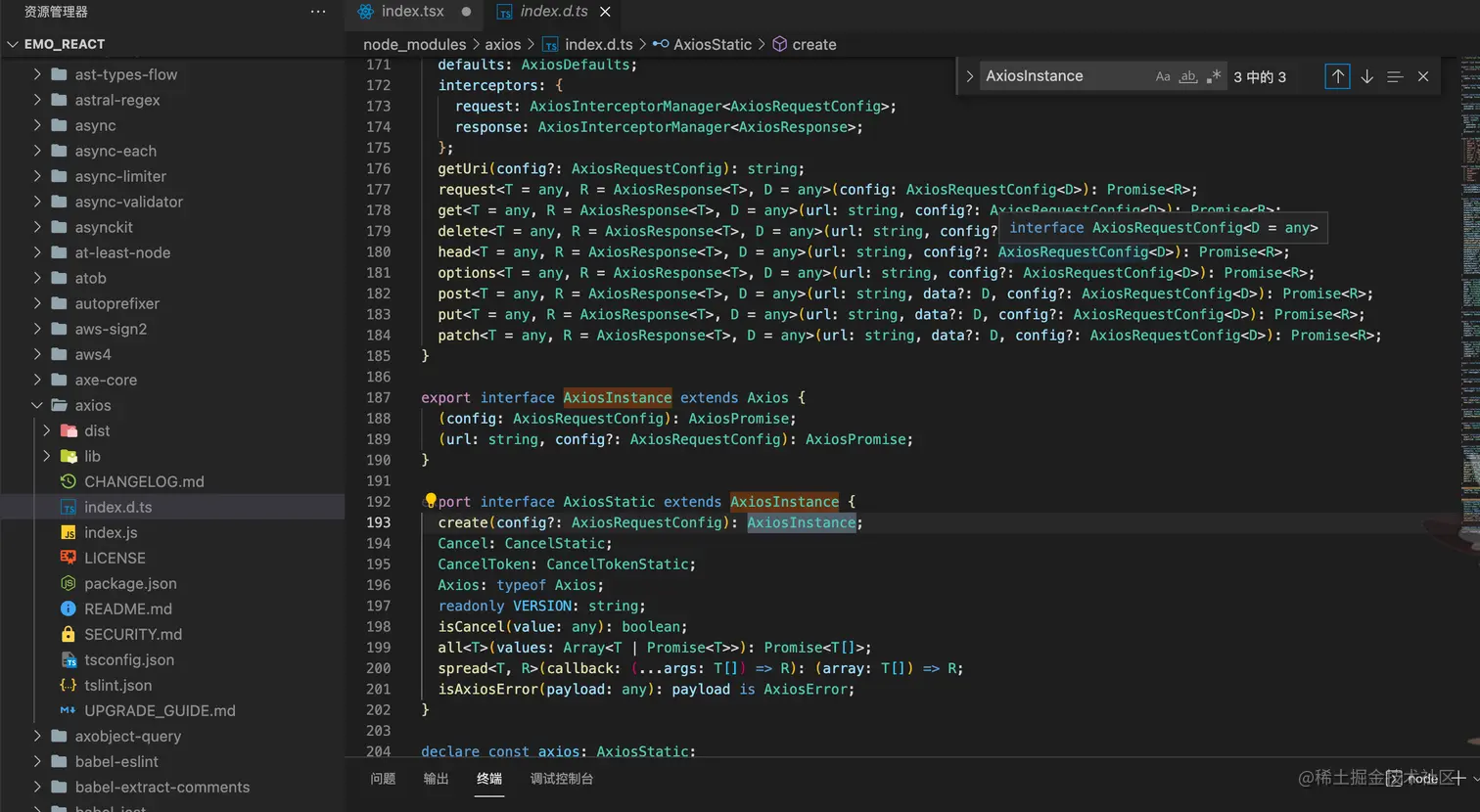Click the lightbulb quick-fix icon
Image resolution: width=1480 pixels, height=812 pixels.
[x=430, y=501]
